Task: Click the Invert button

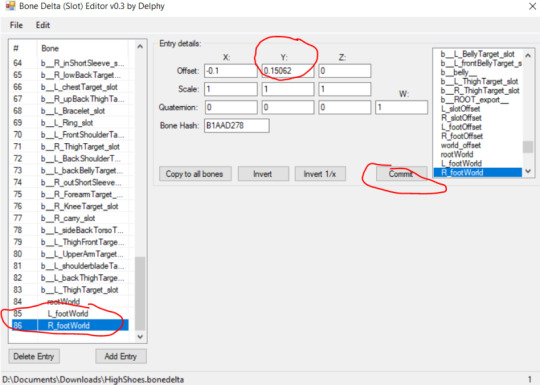Action: 263,174
